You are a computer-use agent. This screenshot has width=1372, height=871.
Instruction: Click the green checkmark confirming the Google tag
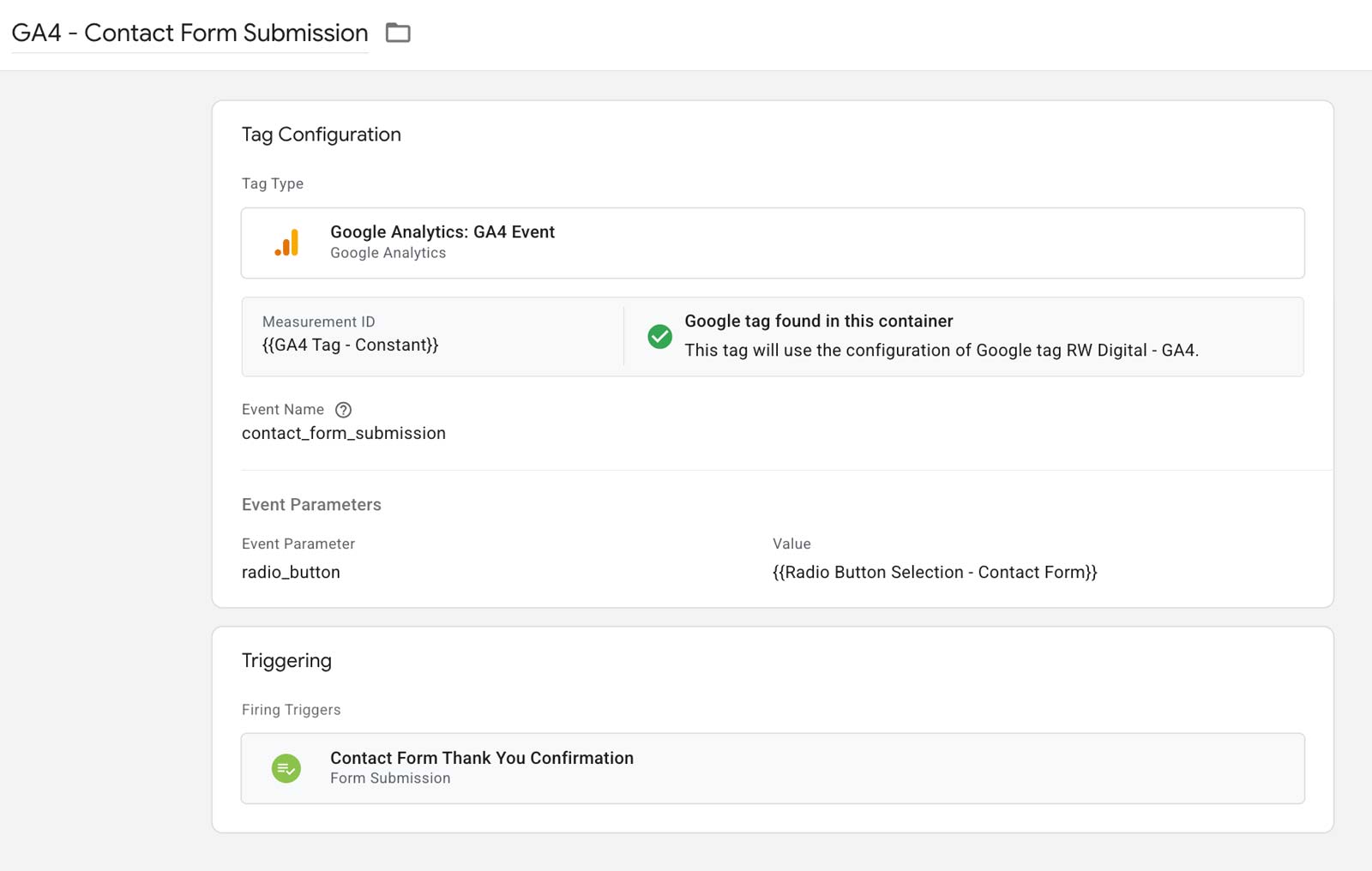pos(659,338)
